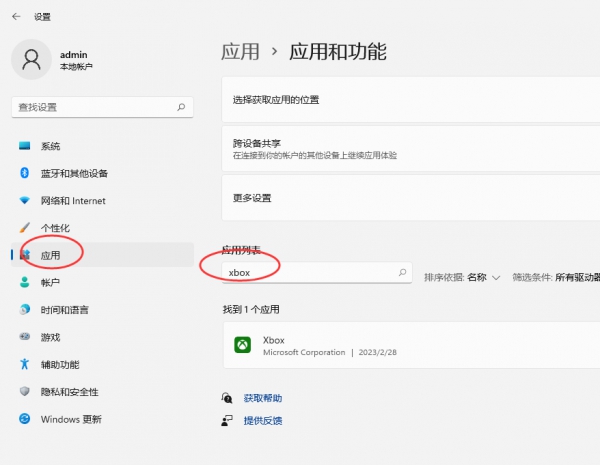Screen dimensions: 600x465
Task: Select the Xbox app entry row
Action: coord(412,345)
